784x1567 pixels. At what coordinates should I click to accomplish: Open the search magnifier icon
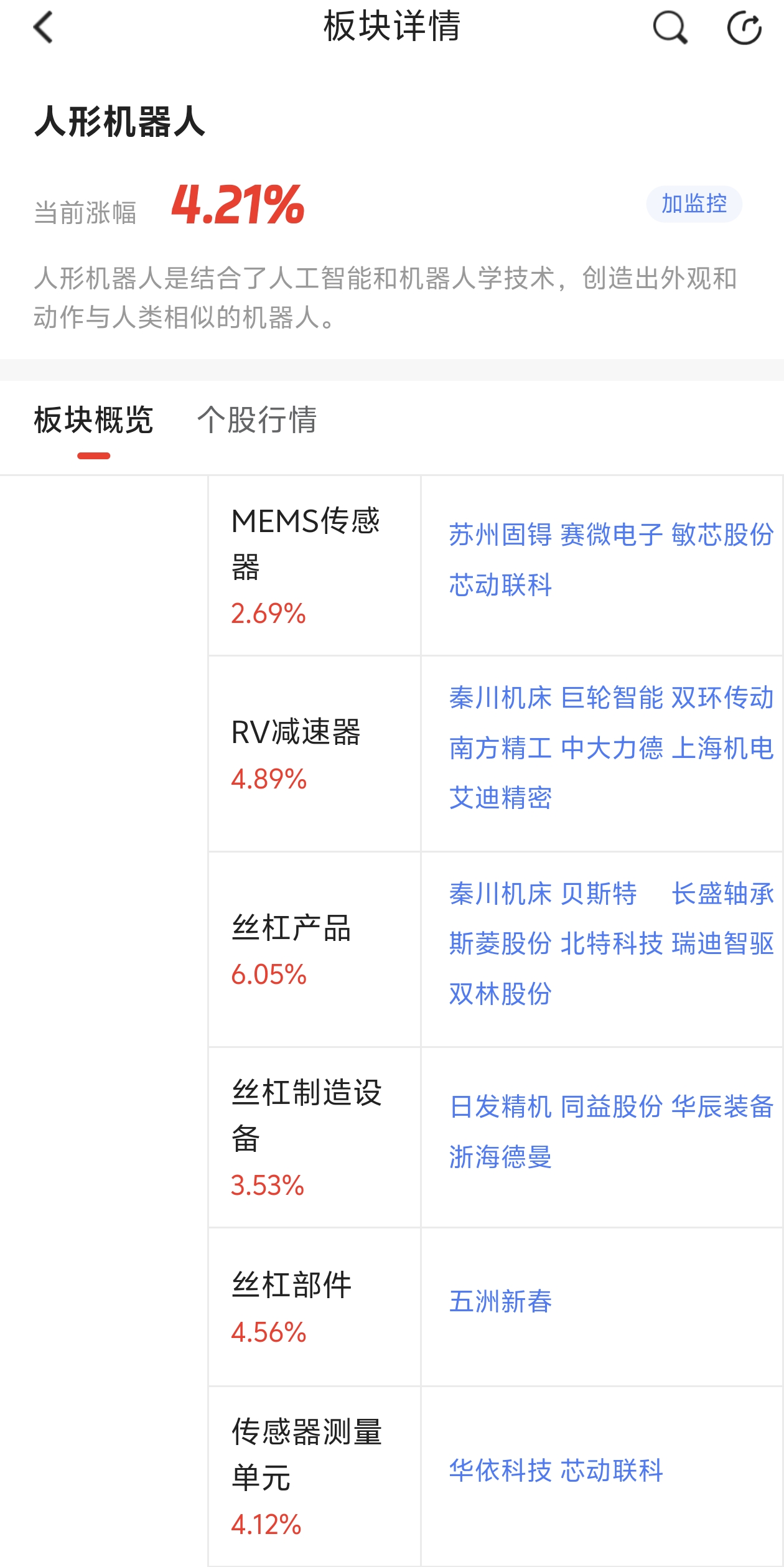tap(670, 28)
